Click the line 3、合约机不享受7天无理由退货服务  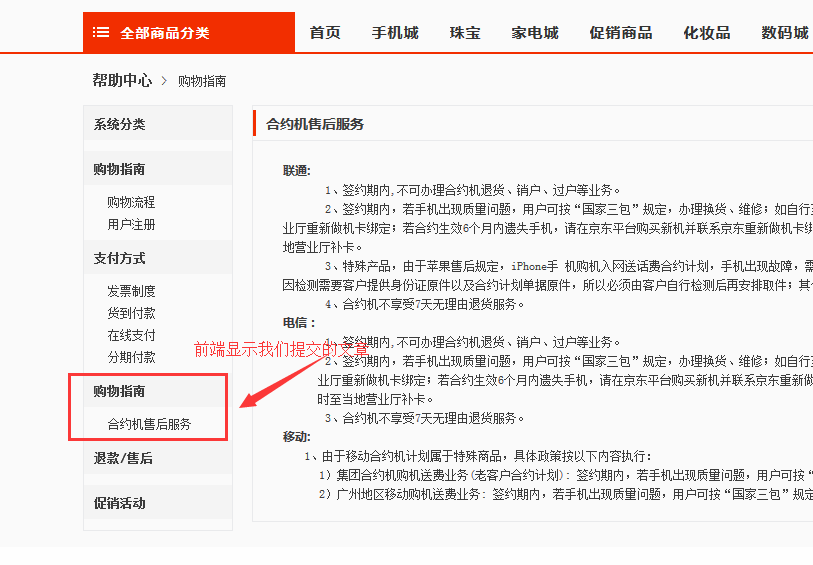[425, 418]
